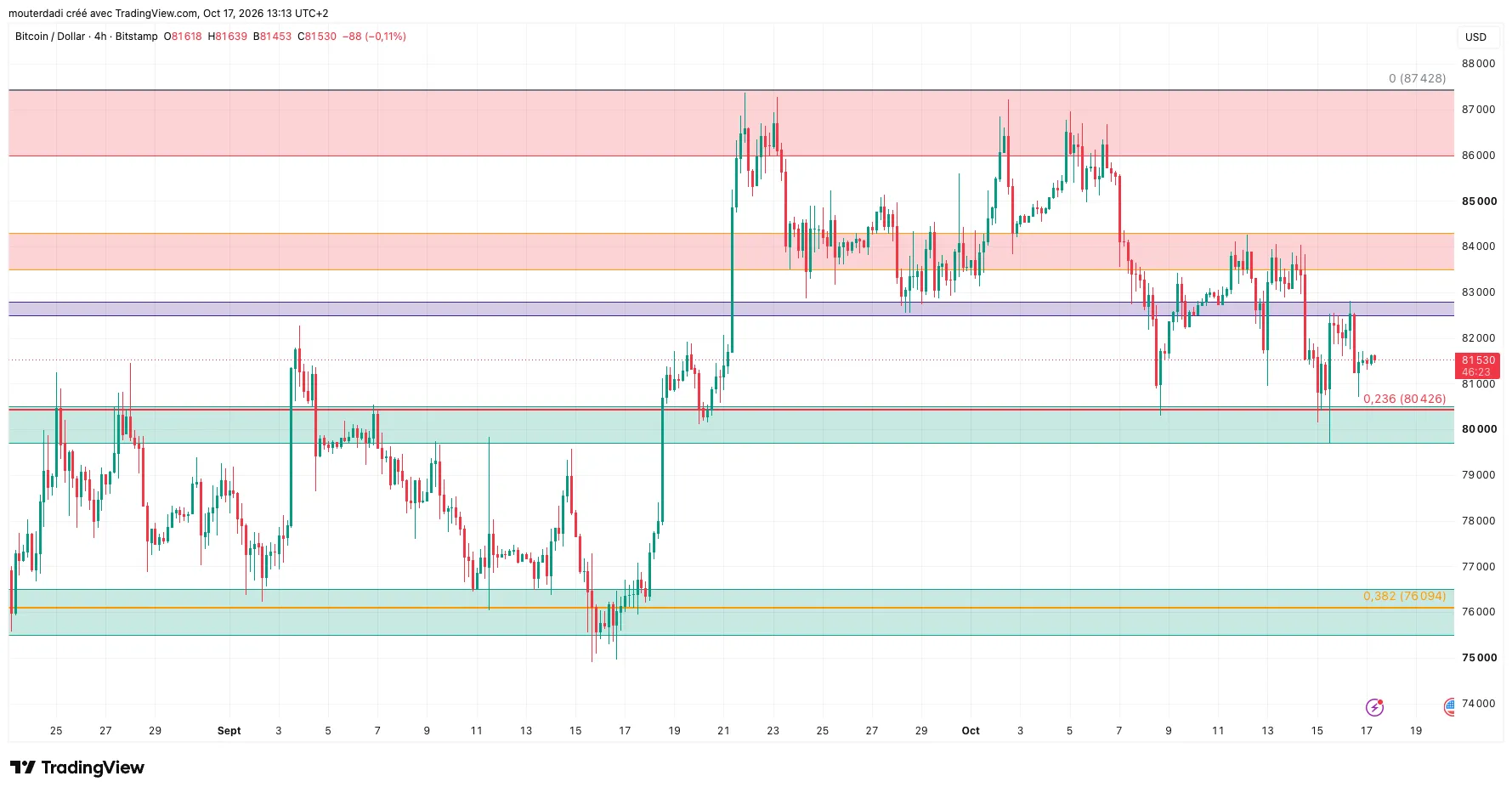Image resolution: width=1512 pixels, height=793 pixels.
Task: Click the Sept label on the time axis
Action: (x=229, y=731)
